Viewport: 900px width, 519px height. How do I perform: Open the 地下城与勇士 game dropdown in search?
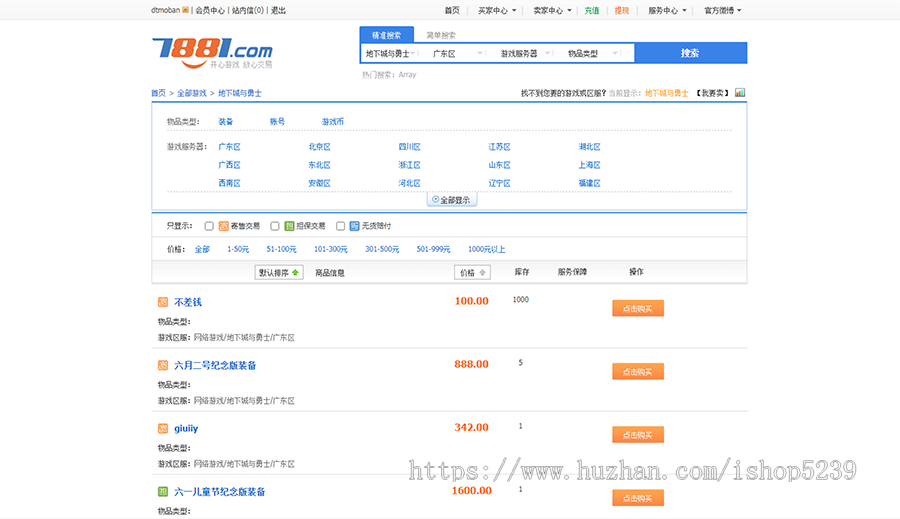pyautogui.click(x=391, y=53)
